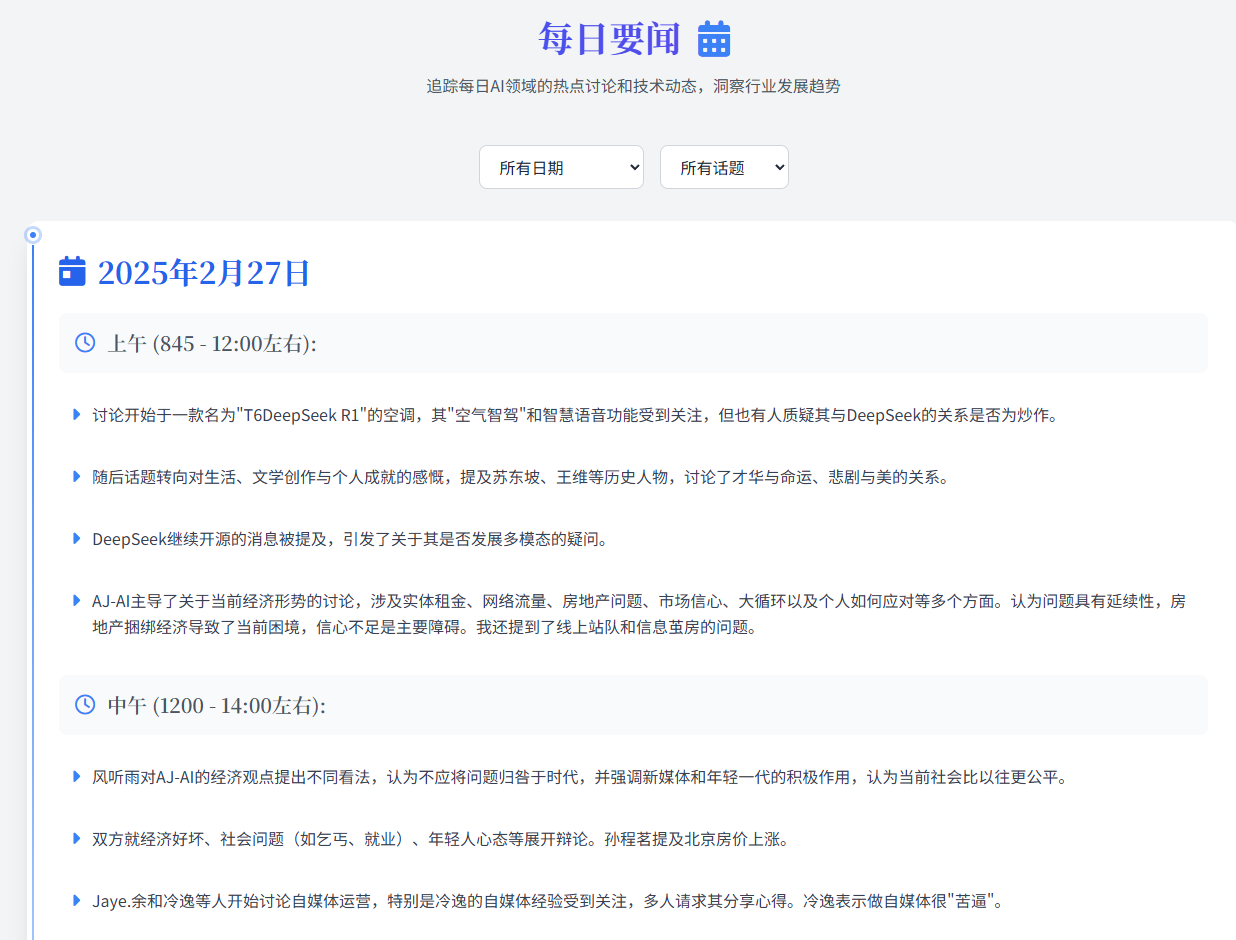Click the clock icon next to 上午 section

click(85, 343)
